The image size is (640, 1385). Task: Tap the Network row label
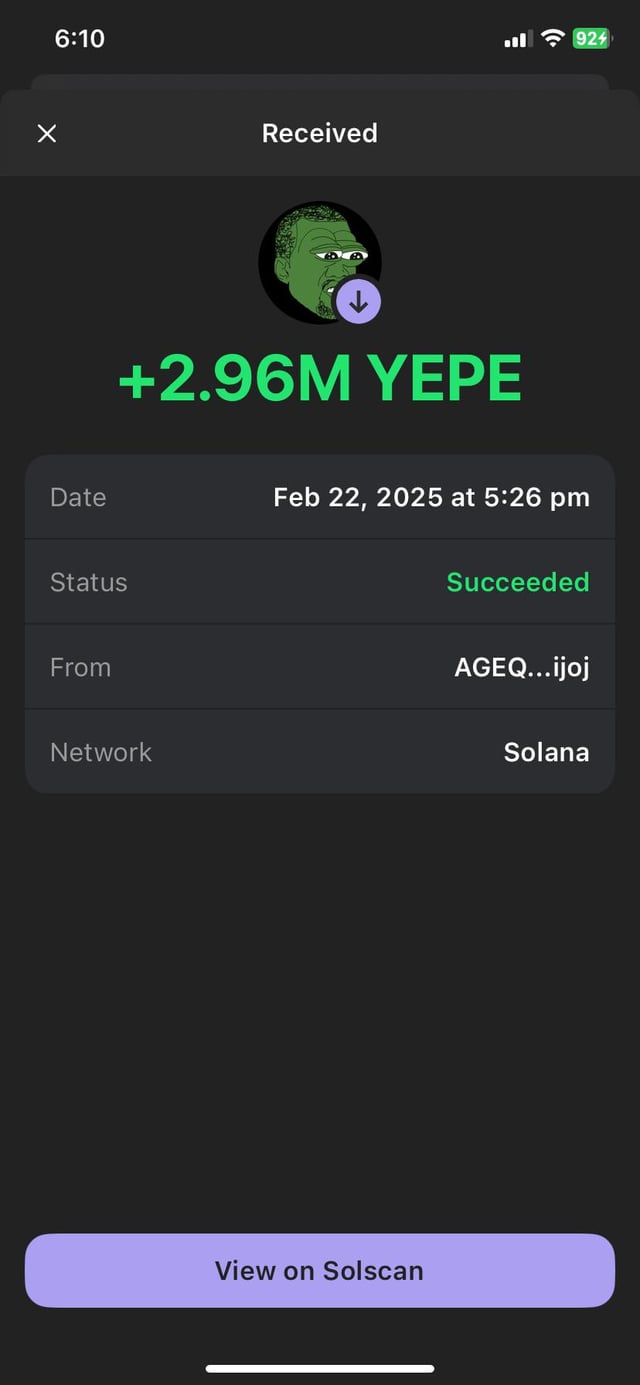click(x=101, y=752)
